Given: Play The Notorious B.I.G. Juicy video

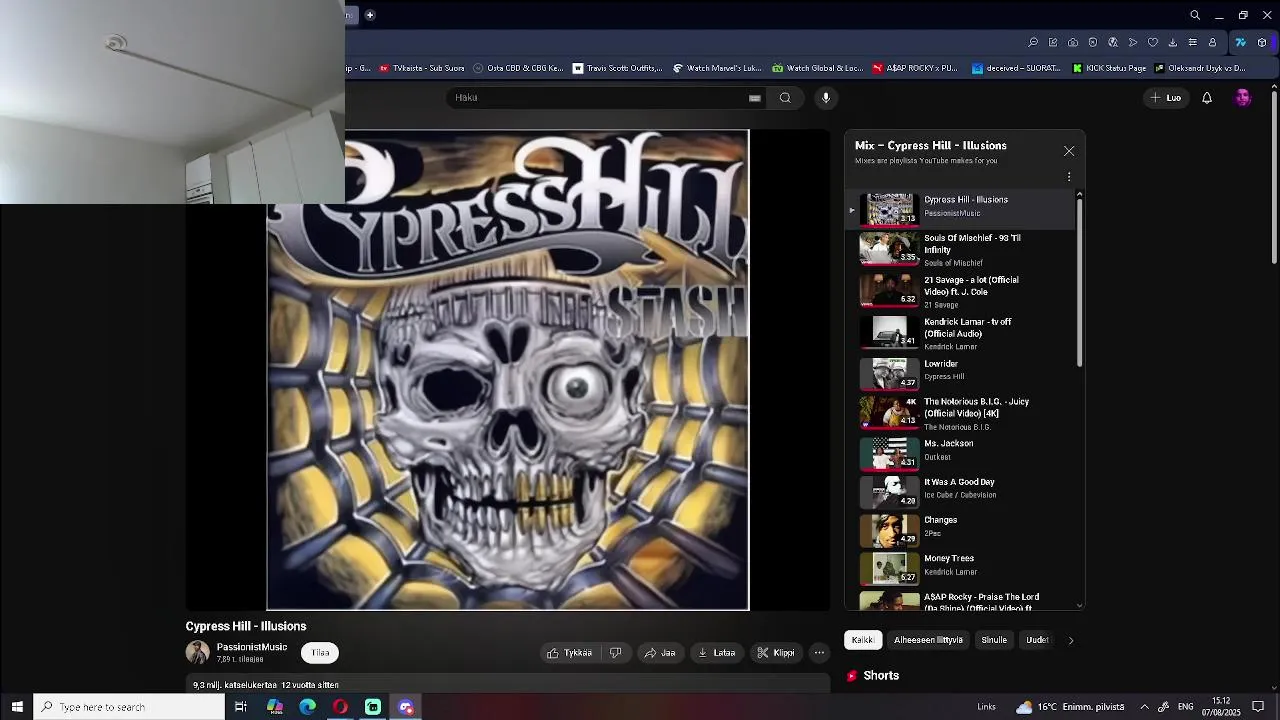Looking at the screenshot, I should (960, 413).
